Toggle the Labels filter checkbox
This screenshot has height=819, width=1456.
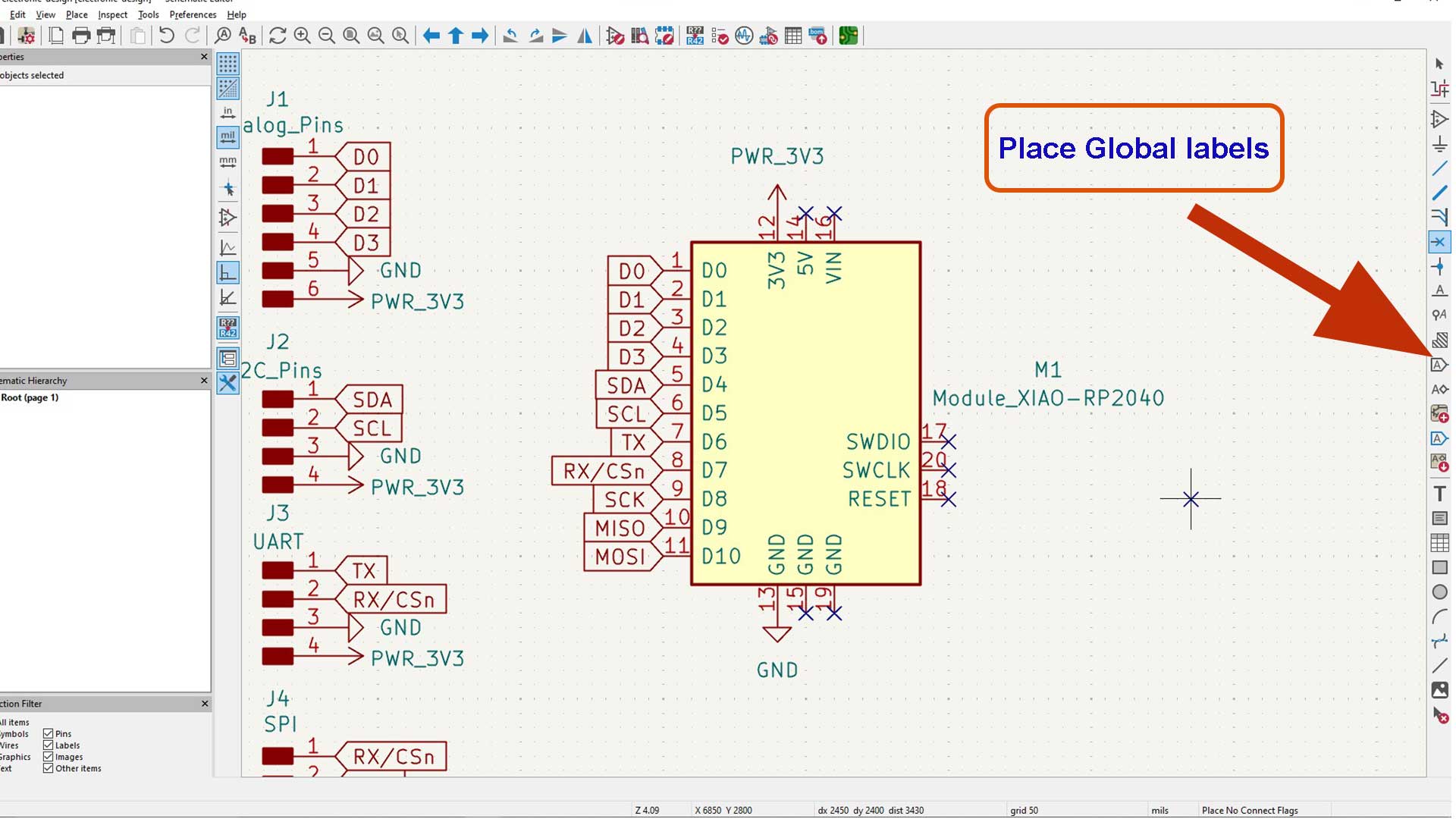48,745
